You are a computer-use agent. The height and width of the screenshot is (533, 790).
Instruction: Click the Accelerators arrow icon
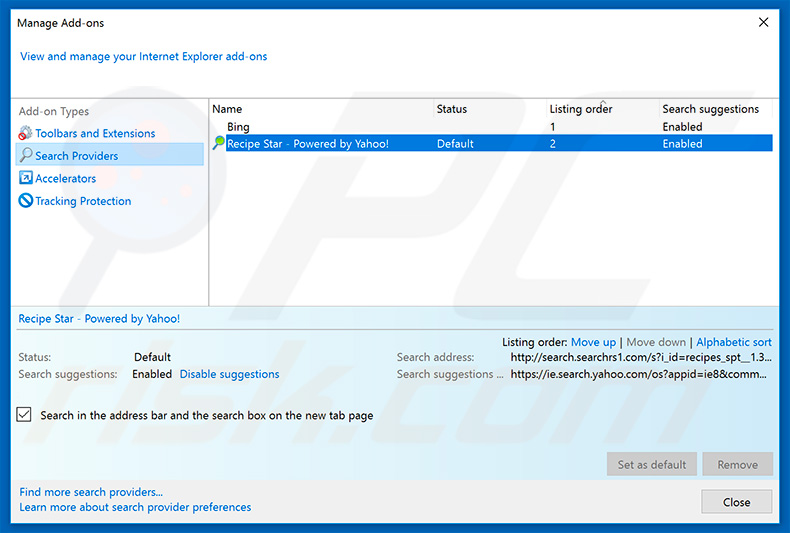click(x=26, y=178)
